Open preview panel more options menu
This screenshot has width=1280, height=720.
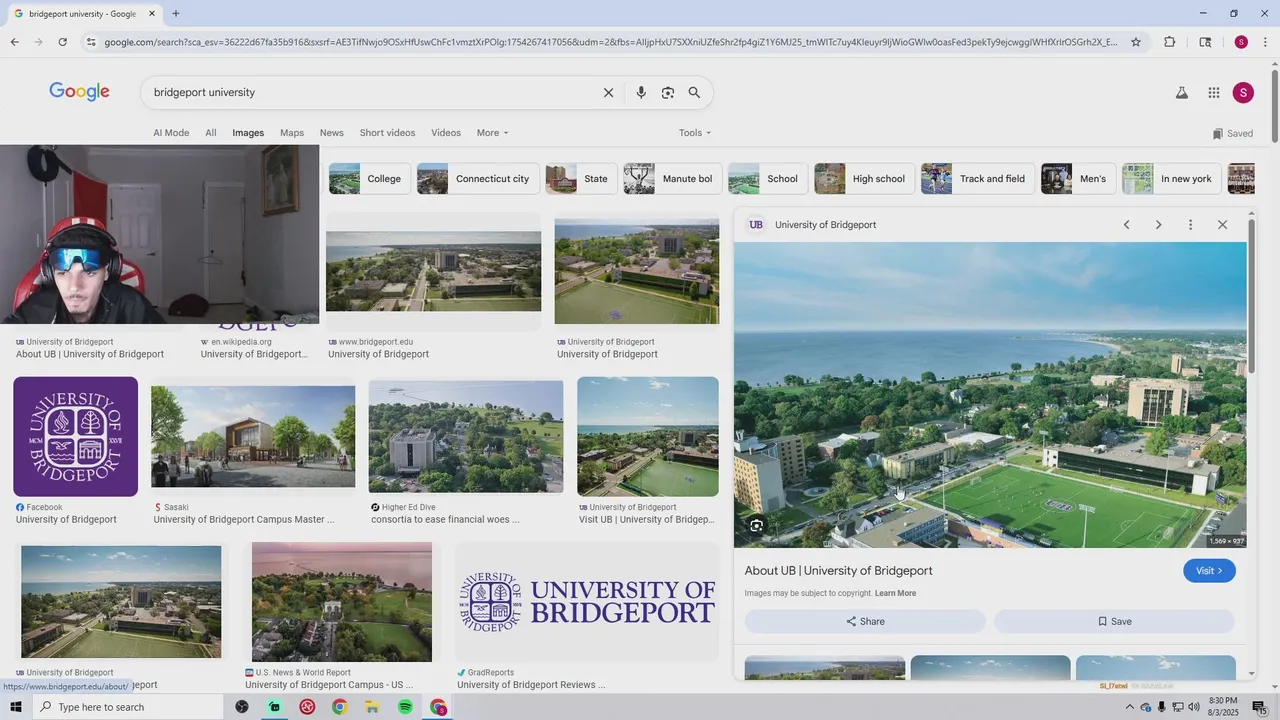[1190, 225]
